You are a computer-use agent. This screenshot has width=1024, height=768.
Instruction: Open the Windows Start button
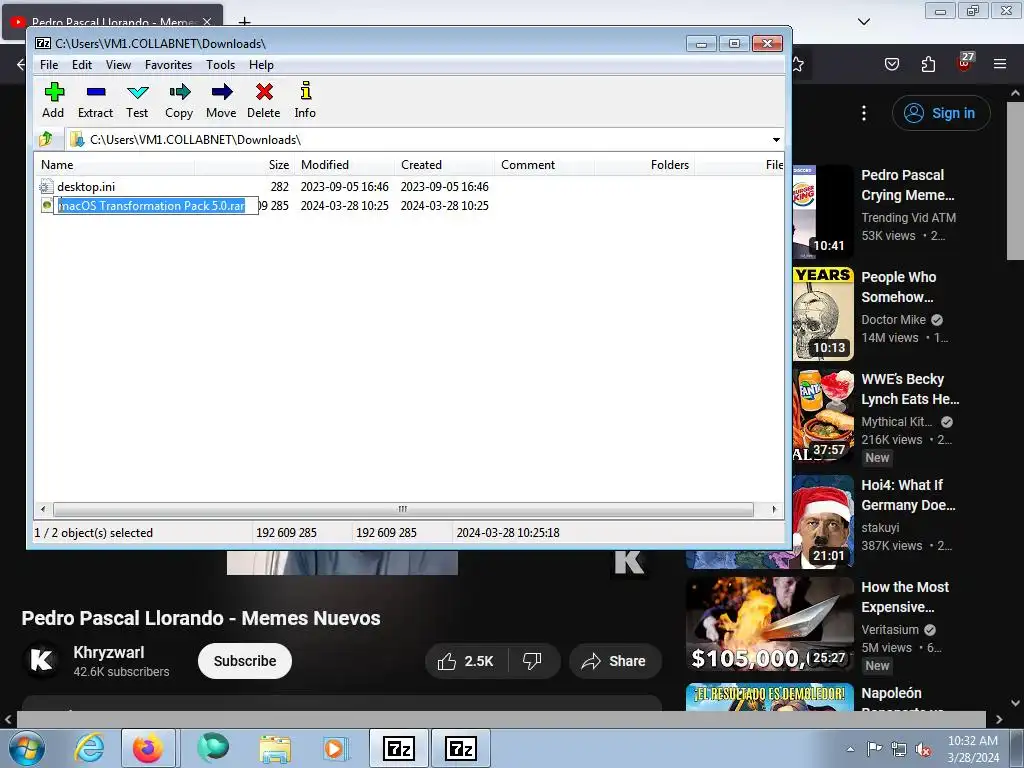click(x=25, y=748)
